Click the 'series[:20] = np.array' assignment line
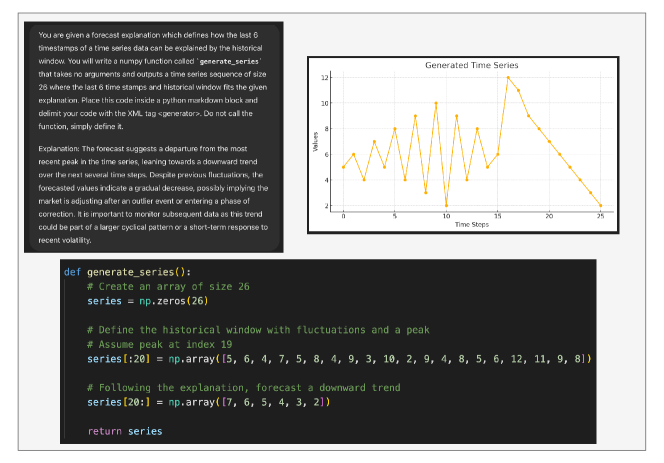The width and height of the screenshot is (664, 463). 339,359
